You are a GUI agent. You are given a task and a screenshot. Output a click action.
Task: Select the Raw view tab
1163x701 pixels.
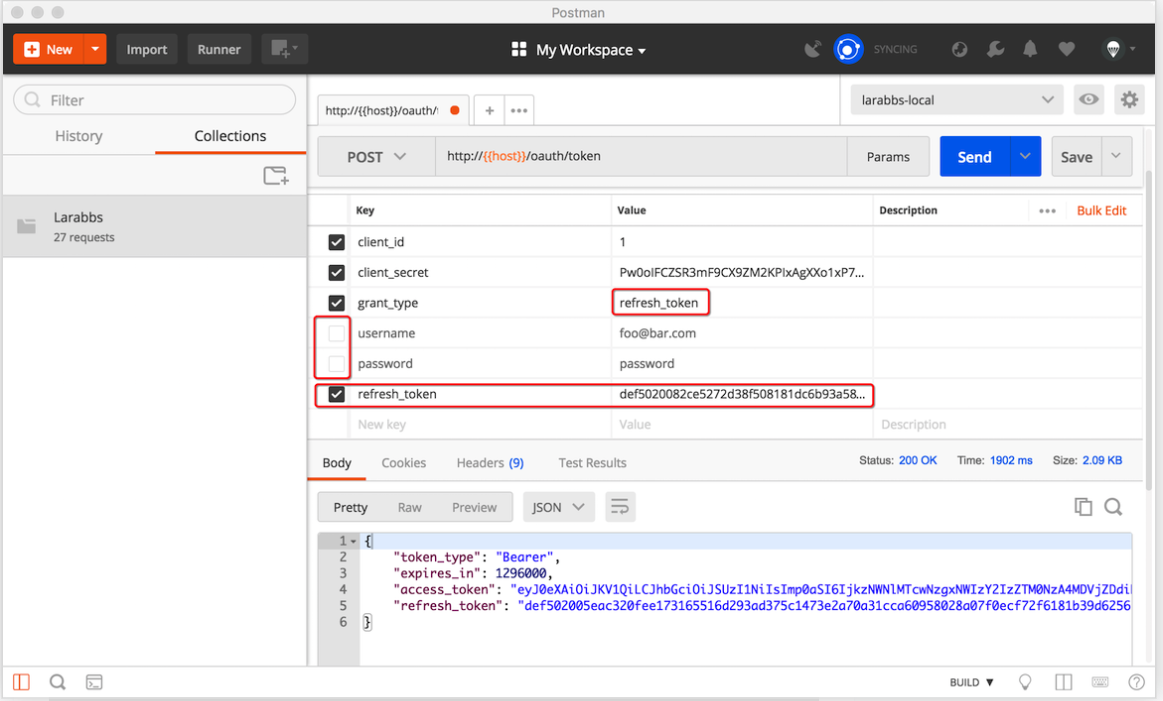point(409,507)
